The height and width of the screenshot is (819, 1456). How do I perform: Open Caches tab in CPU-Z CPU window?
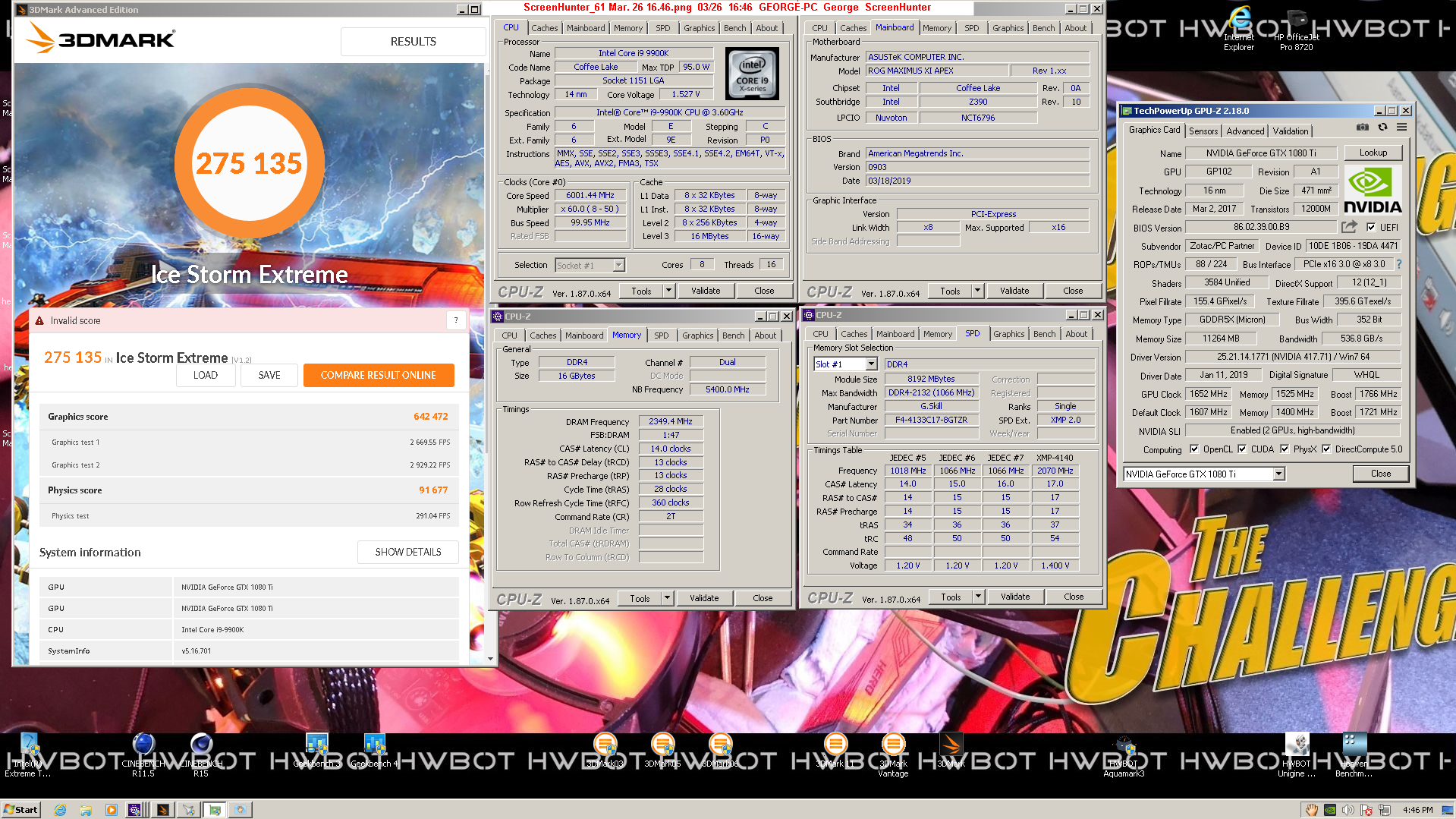click(544, 28)
